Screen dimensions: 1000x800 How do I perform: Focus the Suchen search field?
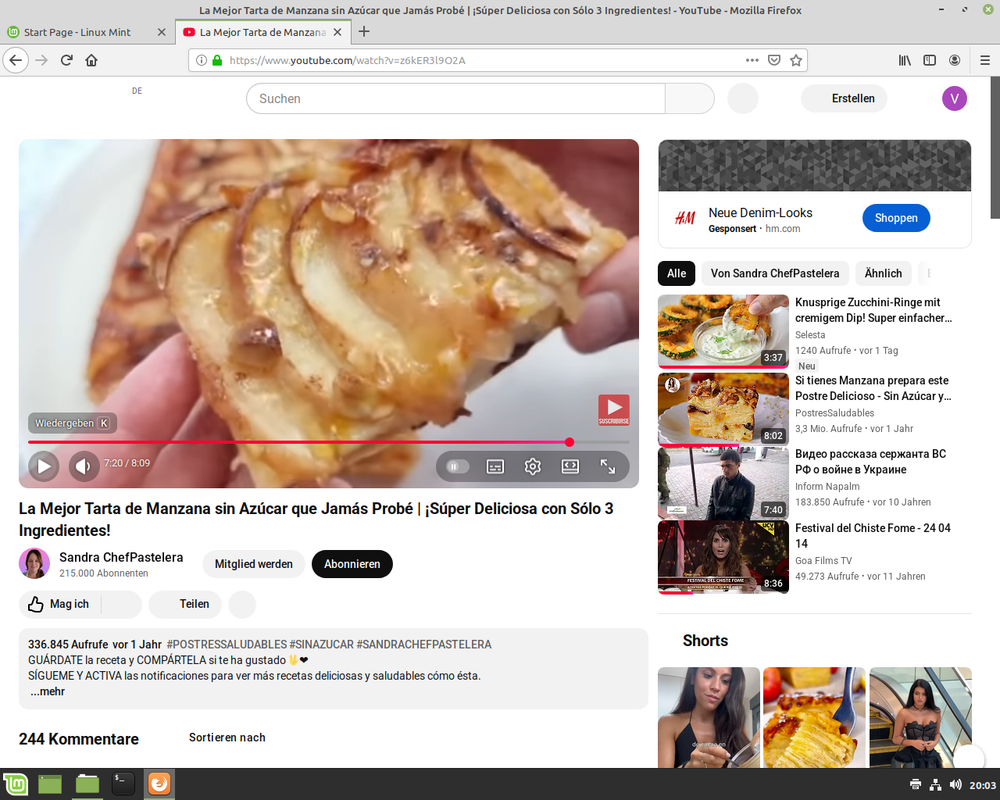coord(456,99)
